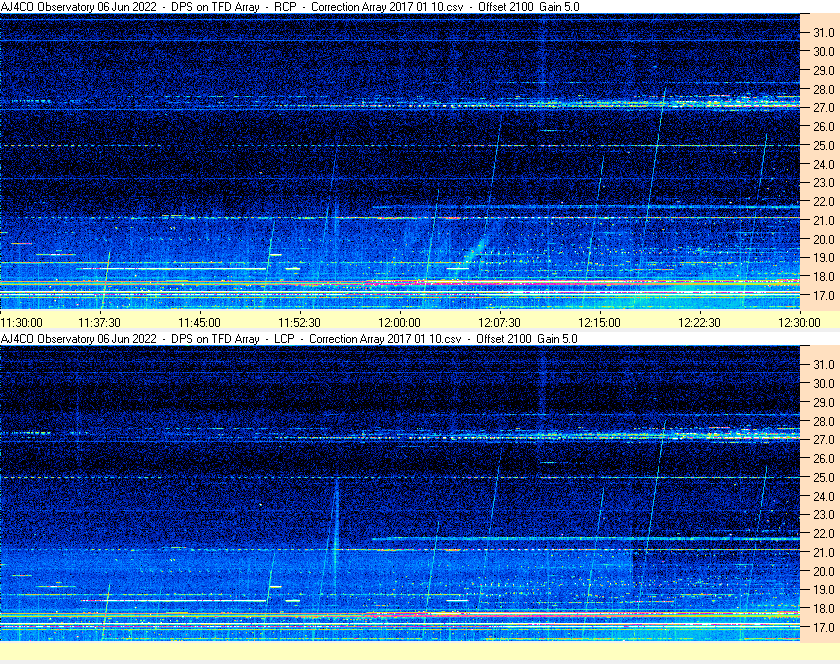Click the 12:22:30 time tick label
The width and height of the screenshot is (840, 664).
click(700, 322)
